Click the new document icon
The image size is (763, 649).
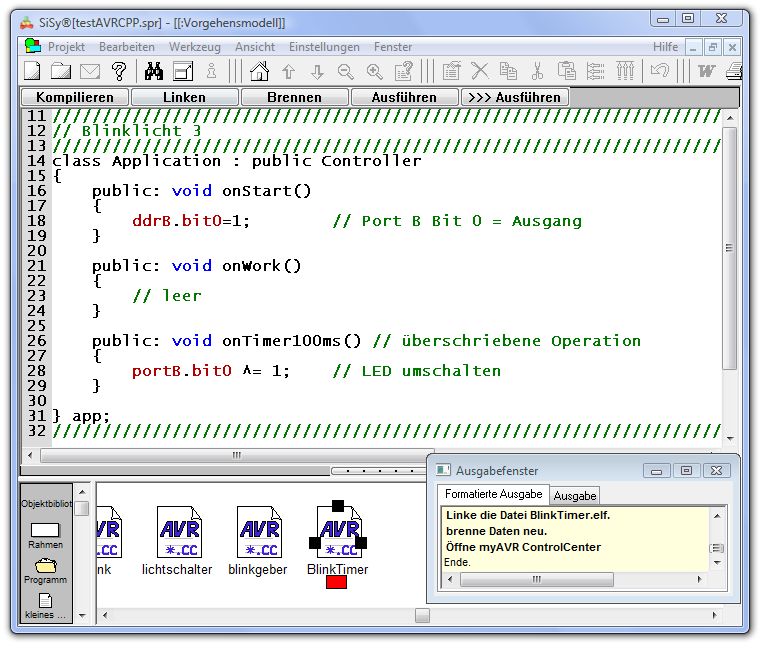pos(33,71)
